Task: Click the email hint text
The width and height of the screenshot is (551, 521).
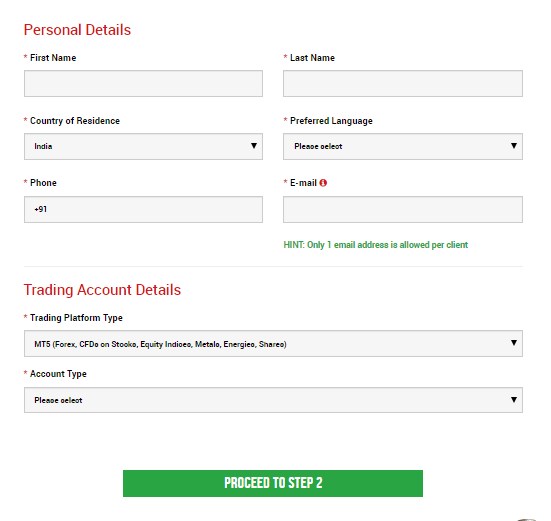Action: point(376,245)
